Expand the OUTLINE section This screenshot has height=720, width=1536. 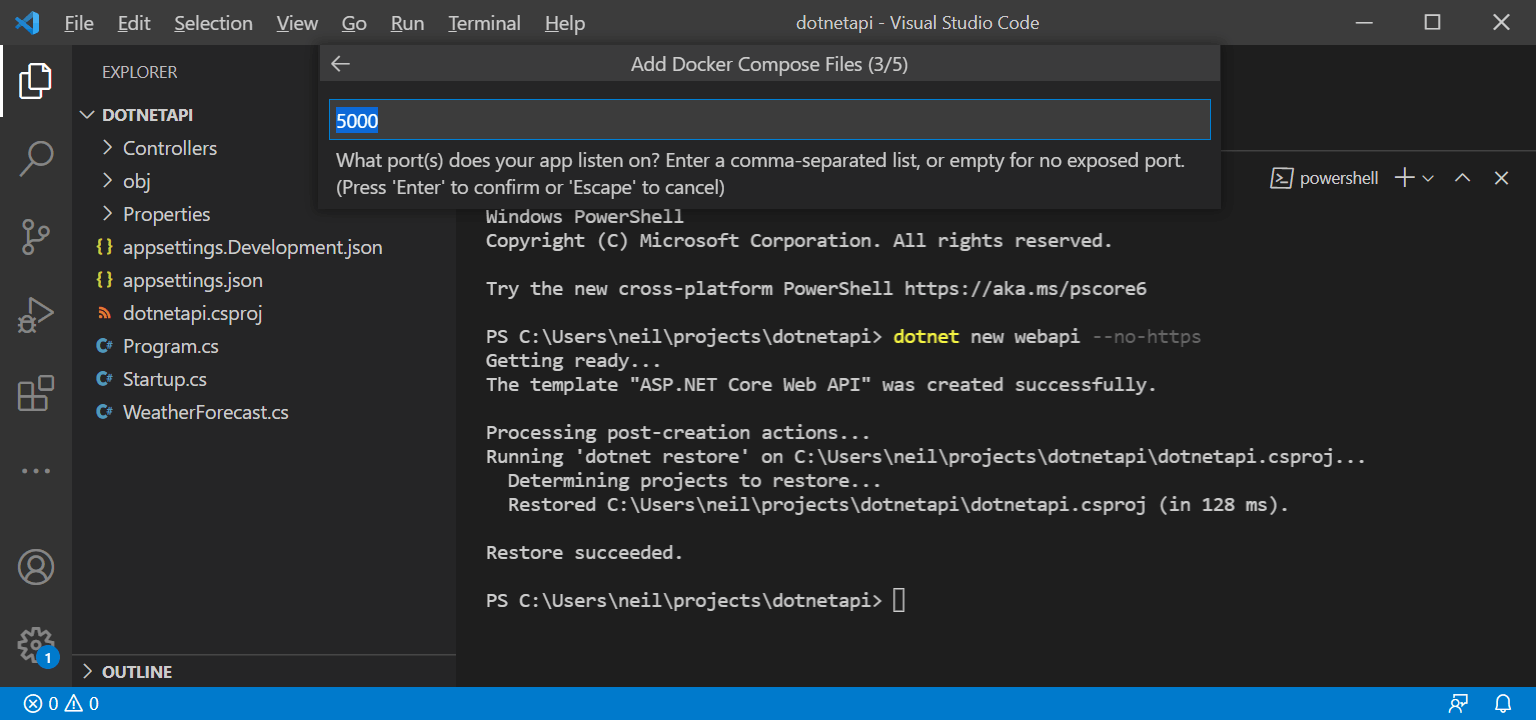(137, 671)
